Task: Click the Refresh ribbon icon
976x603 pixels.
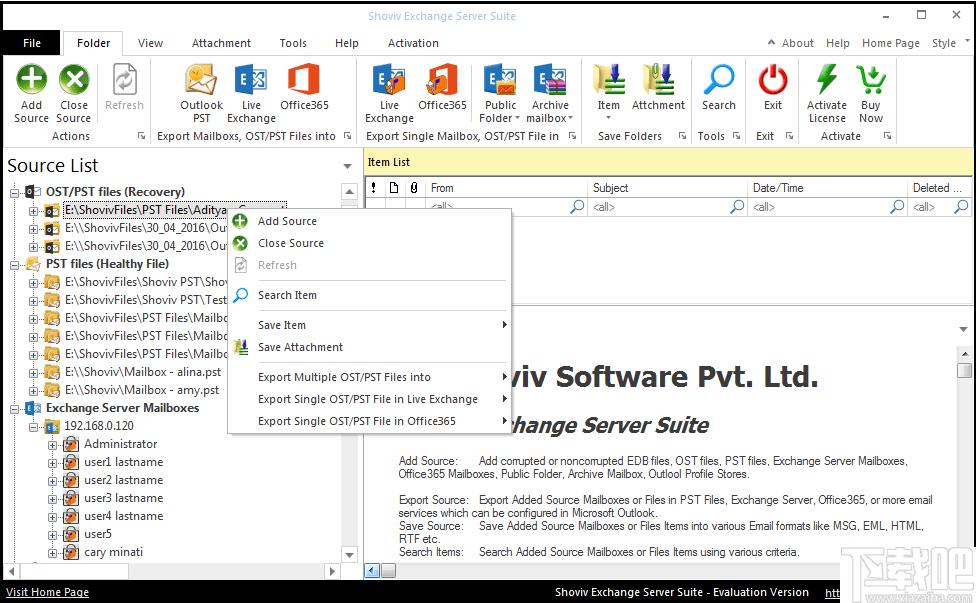Action: [124, 80]
